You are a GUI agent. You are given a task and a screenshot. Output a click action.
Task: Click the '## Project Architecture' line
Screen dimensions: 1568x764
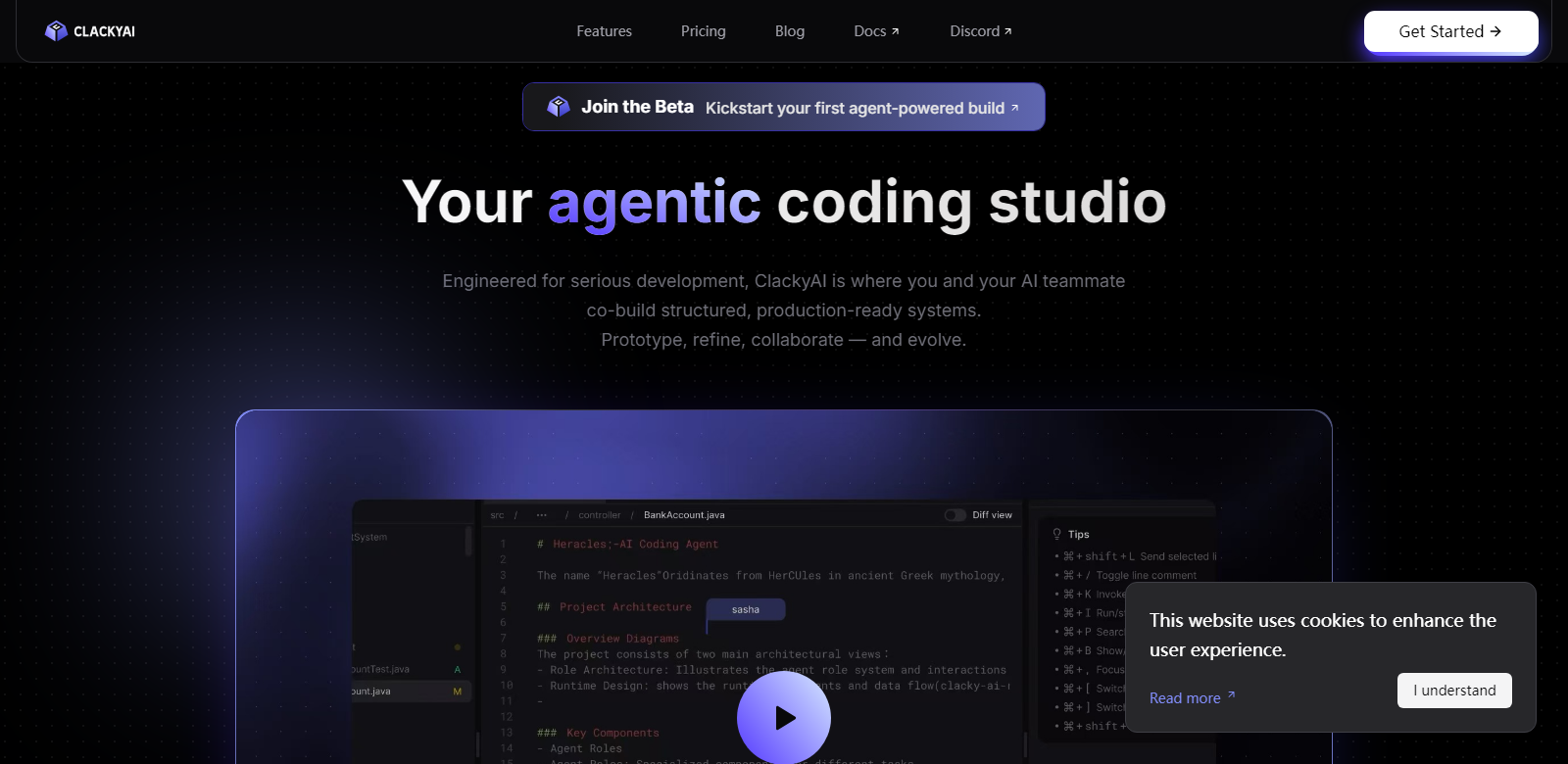point(614,607)
